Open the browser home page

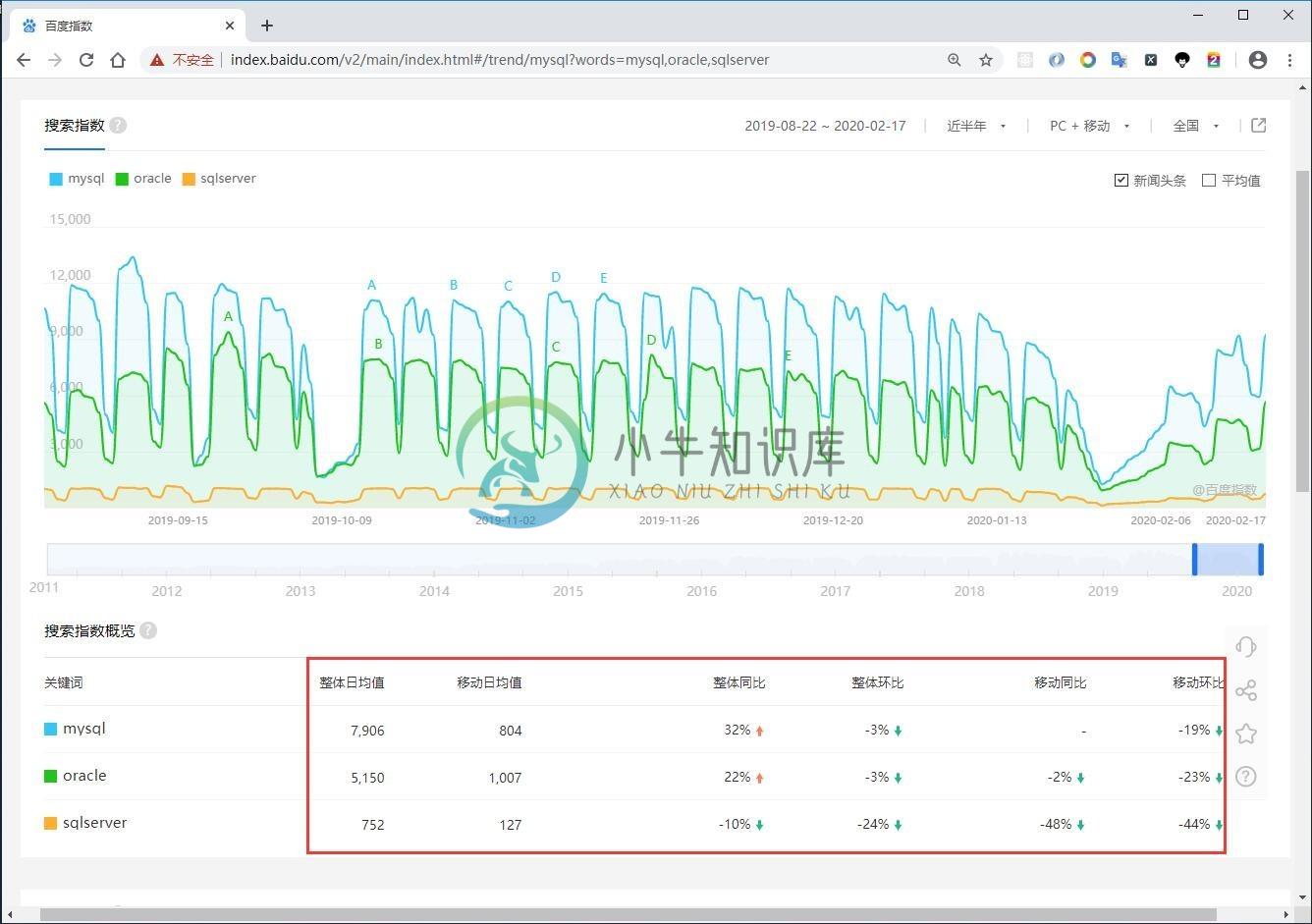[118, 60]
